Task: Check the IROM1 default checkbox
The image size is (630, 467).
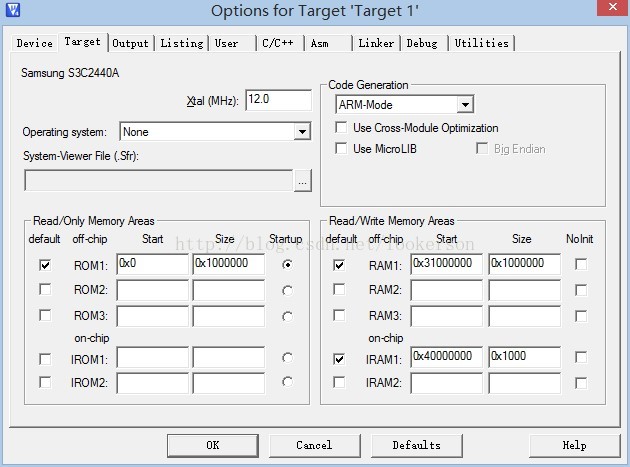Action: (45, 358)
